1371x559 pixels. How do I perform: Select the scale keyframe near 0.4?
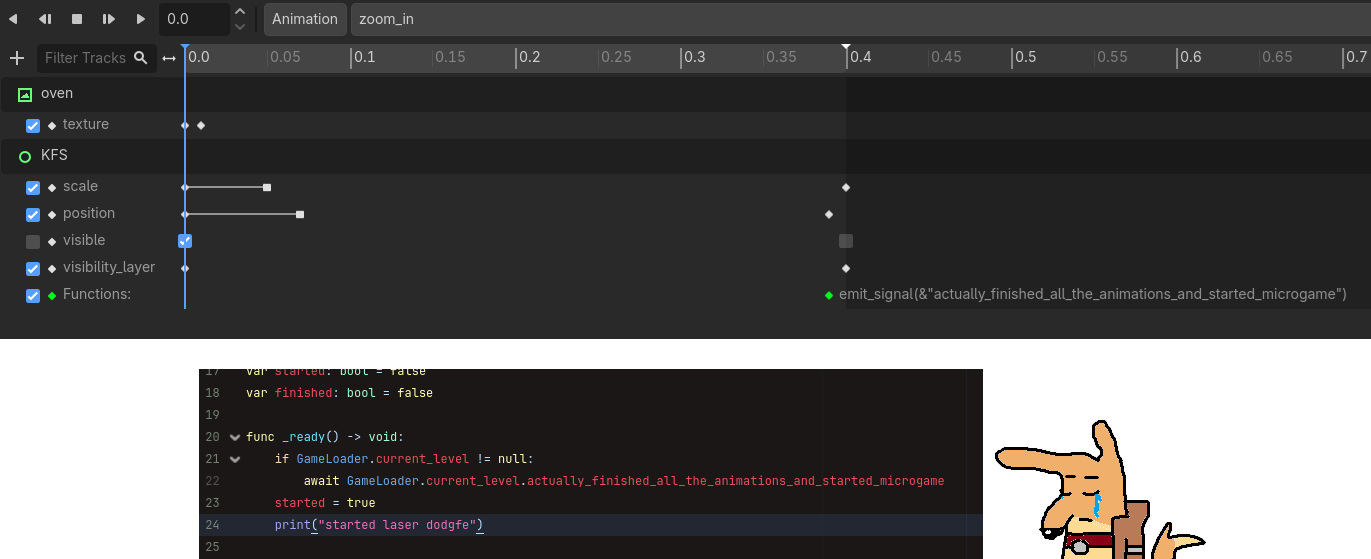point(846,187)
